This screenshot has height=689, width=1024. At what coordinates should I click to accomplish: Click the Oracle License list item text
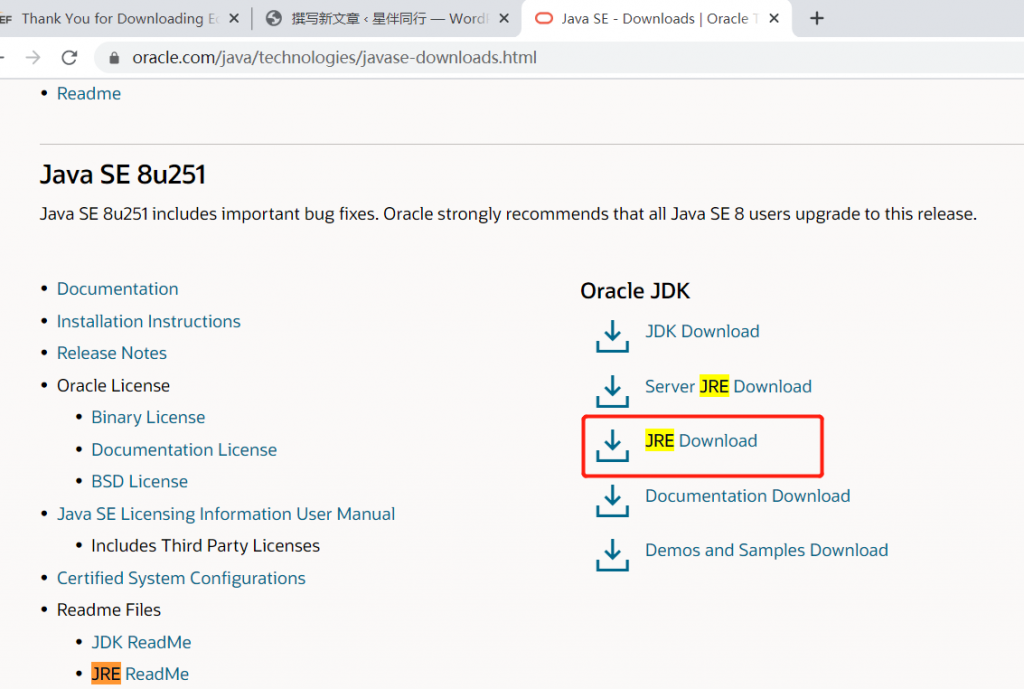click(x=113, y=385)
